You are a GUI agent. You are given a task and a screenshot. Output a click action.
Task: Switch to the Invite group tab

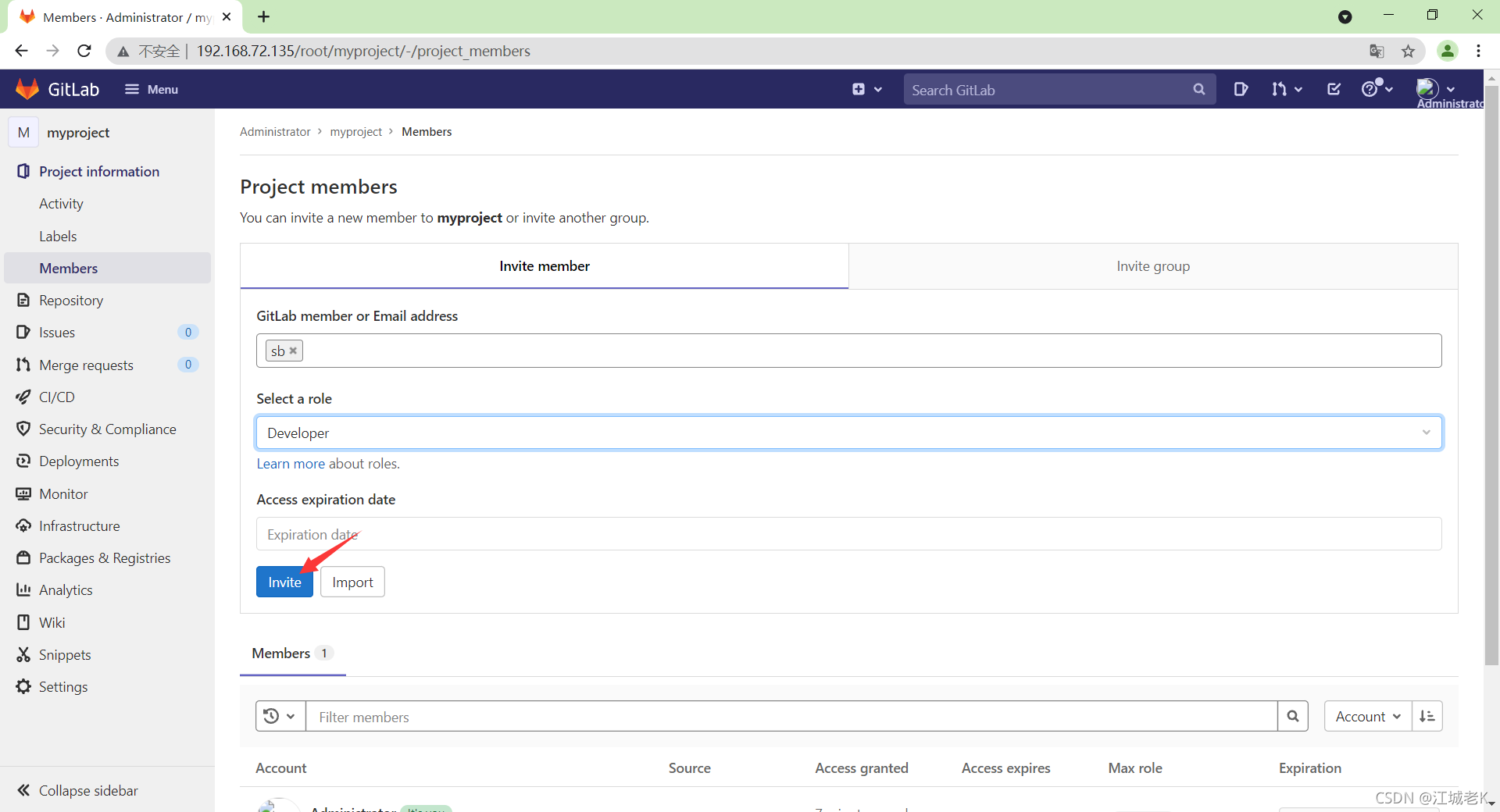point(1152,265)
